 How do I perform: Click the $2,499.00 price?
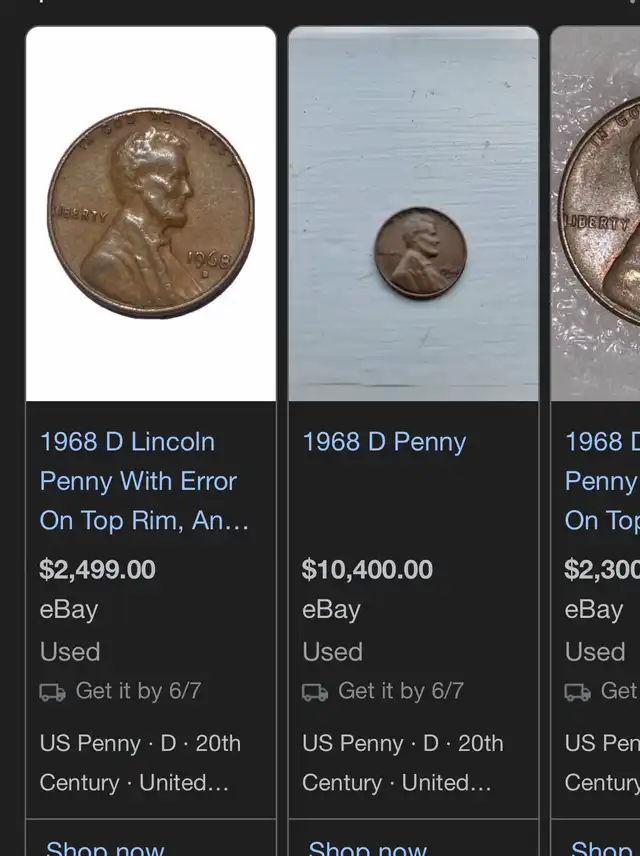point(98,570)
